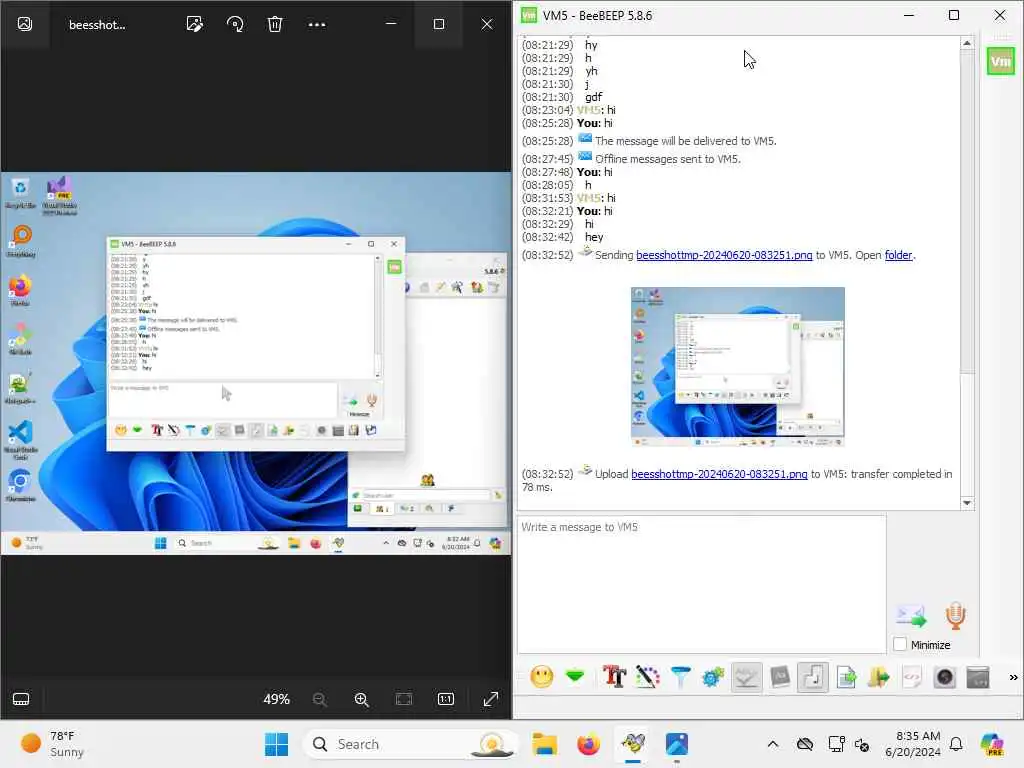Viewport: 1024px width, 768px height.
Task: Open the folder link in chat
Action: coord(898,255)
